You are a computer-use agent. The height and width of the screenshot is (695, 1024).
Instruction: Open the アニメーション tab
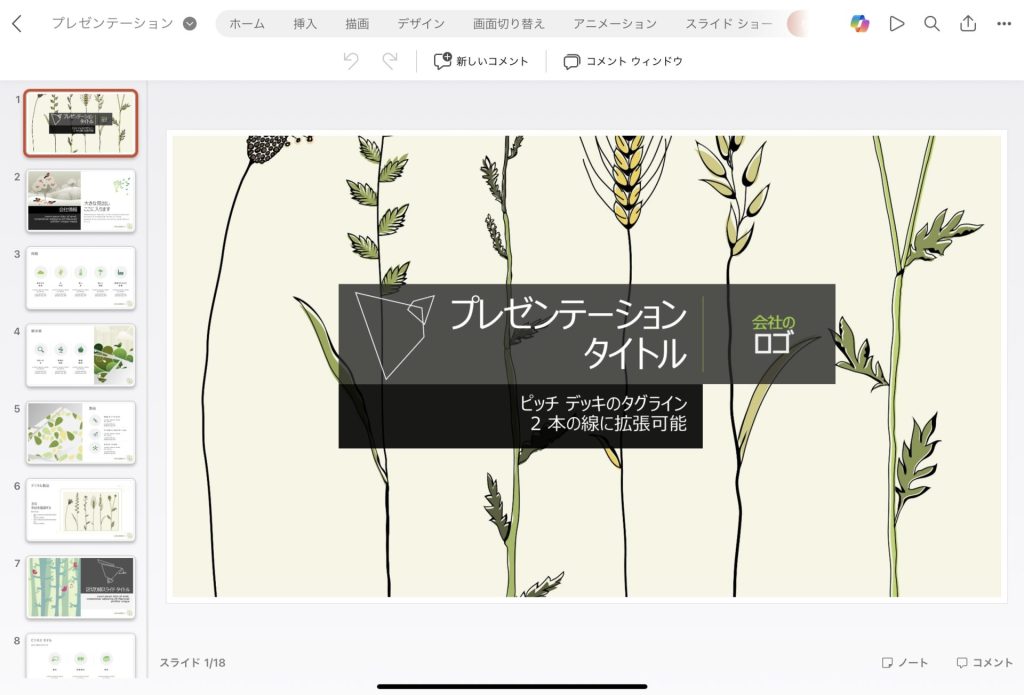[x=615, y=24]
